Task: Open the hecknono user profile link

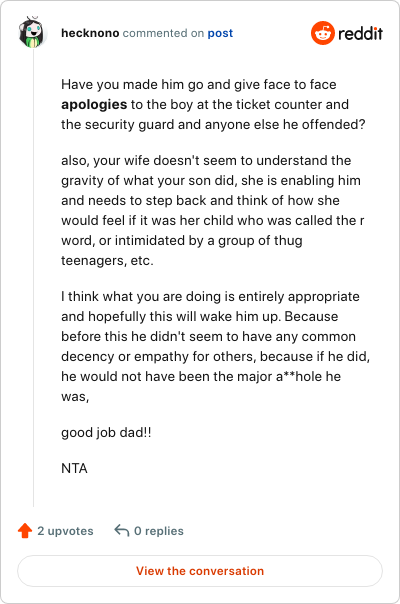Action: [90, 33]
